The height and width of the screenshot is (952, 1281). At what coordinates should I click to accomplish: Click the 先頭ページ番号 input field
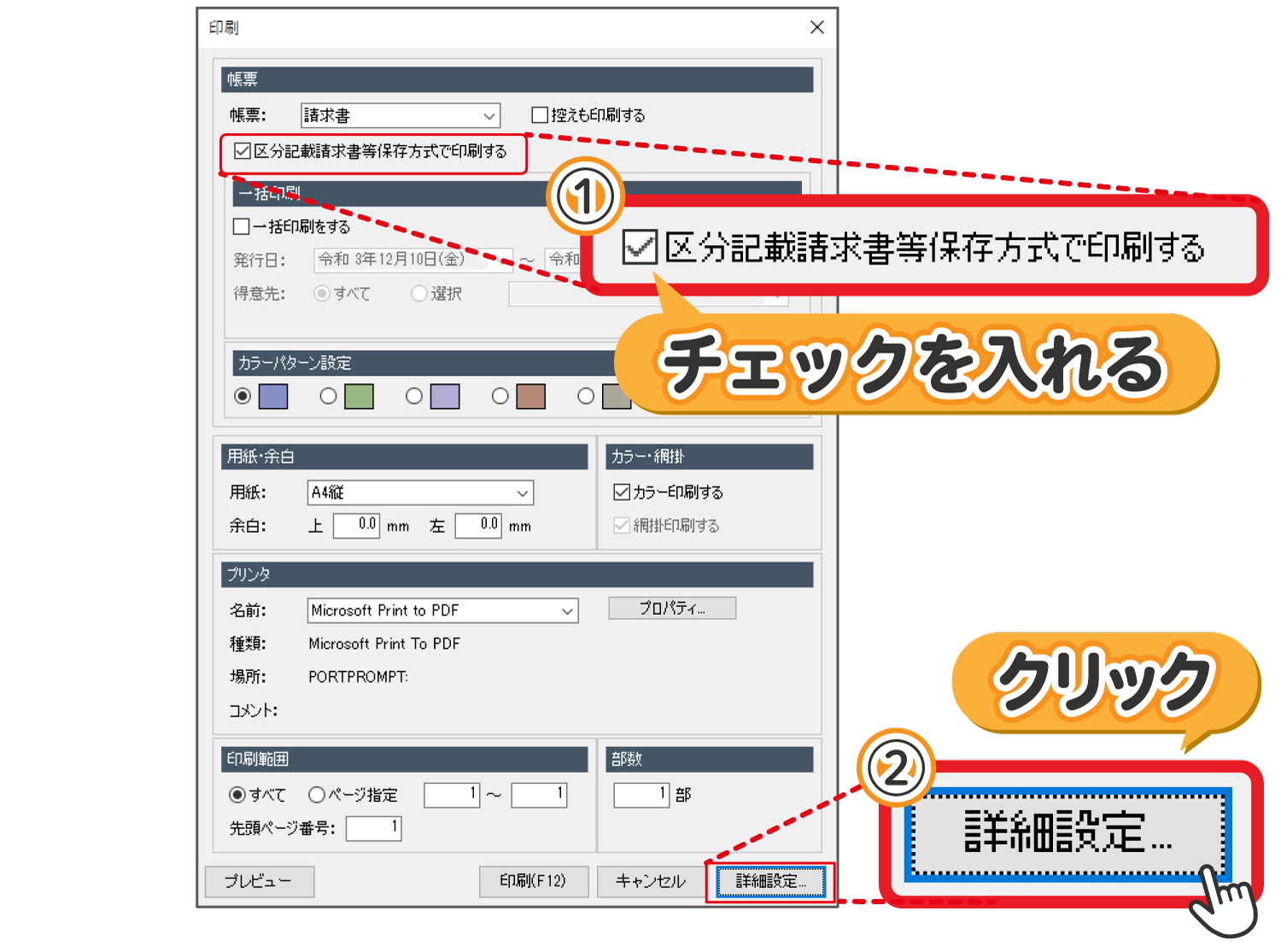click(x=373, y=828)
